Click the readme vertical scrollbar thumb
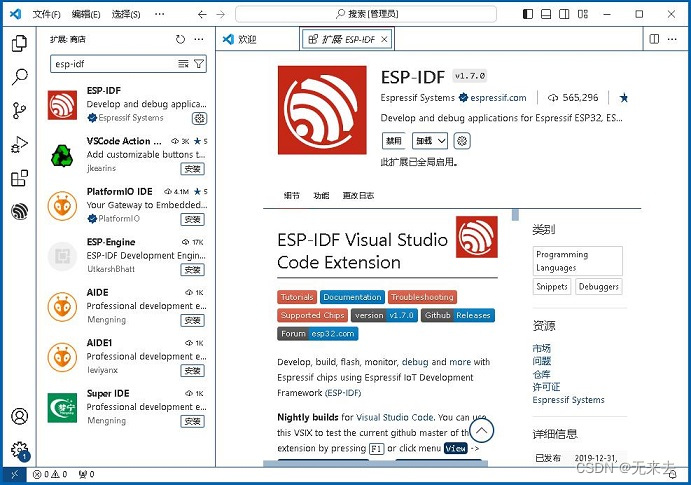 [x=515, y=215]
